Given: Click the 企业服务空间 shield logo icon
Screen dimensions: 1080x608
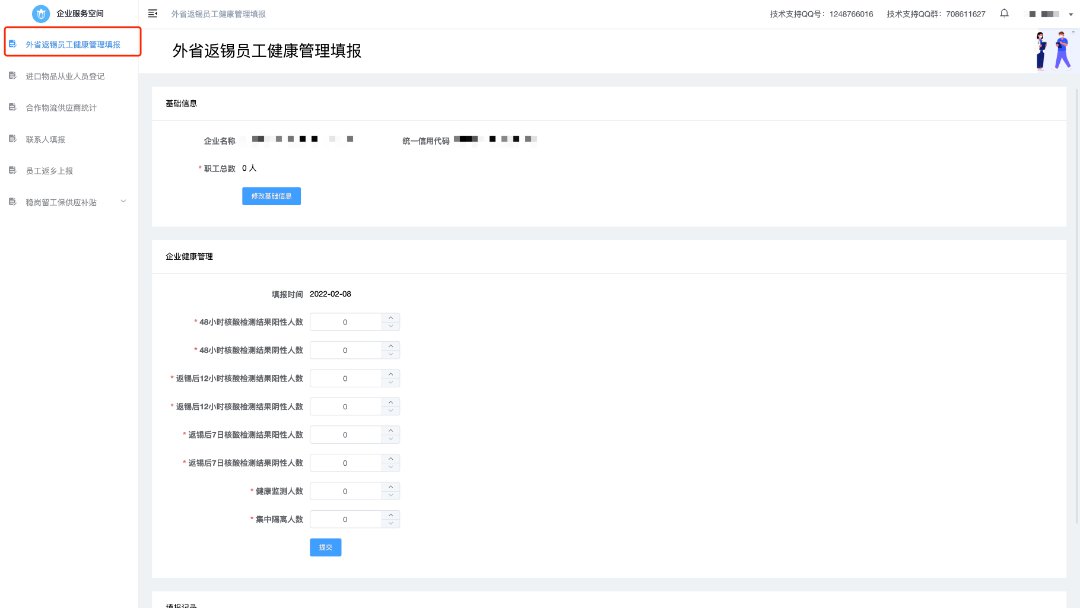Looking at the screenshot, I should tap(41, 14).
